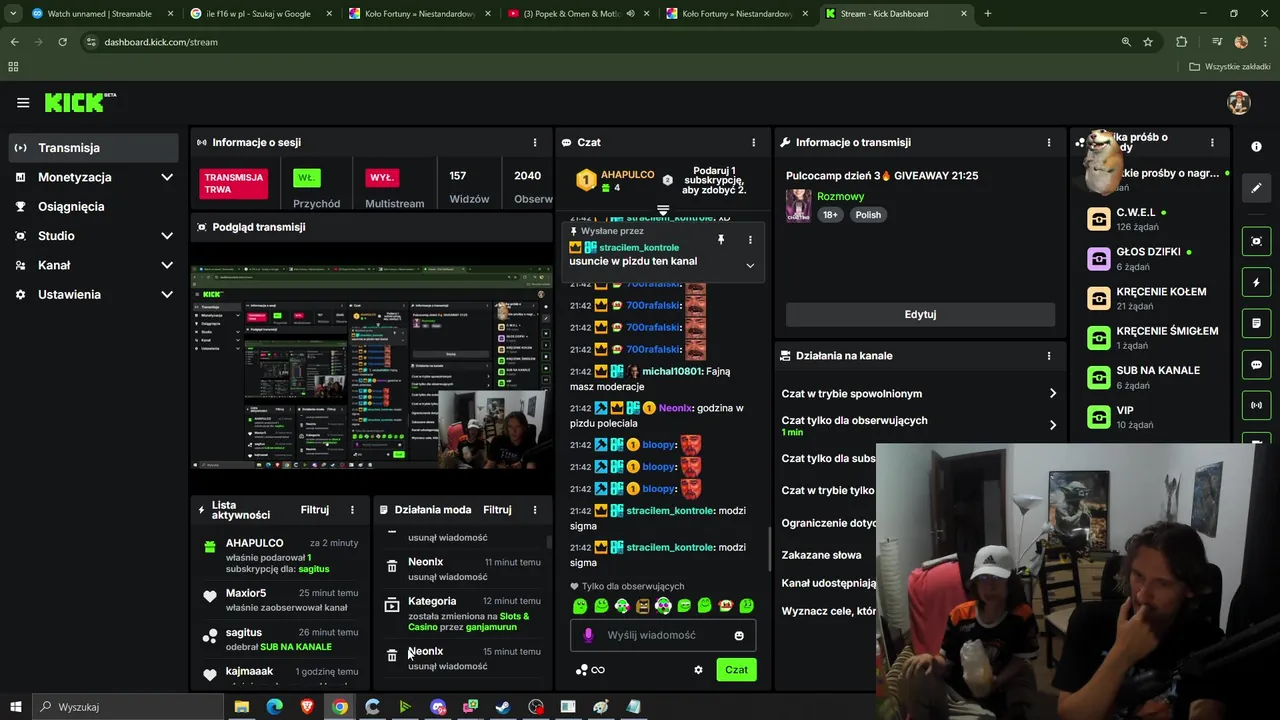Switch to the first Koło Fortuny tab
This screenshot has height=720, width=1280.
[x=419, y=14]
